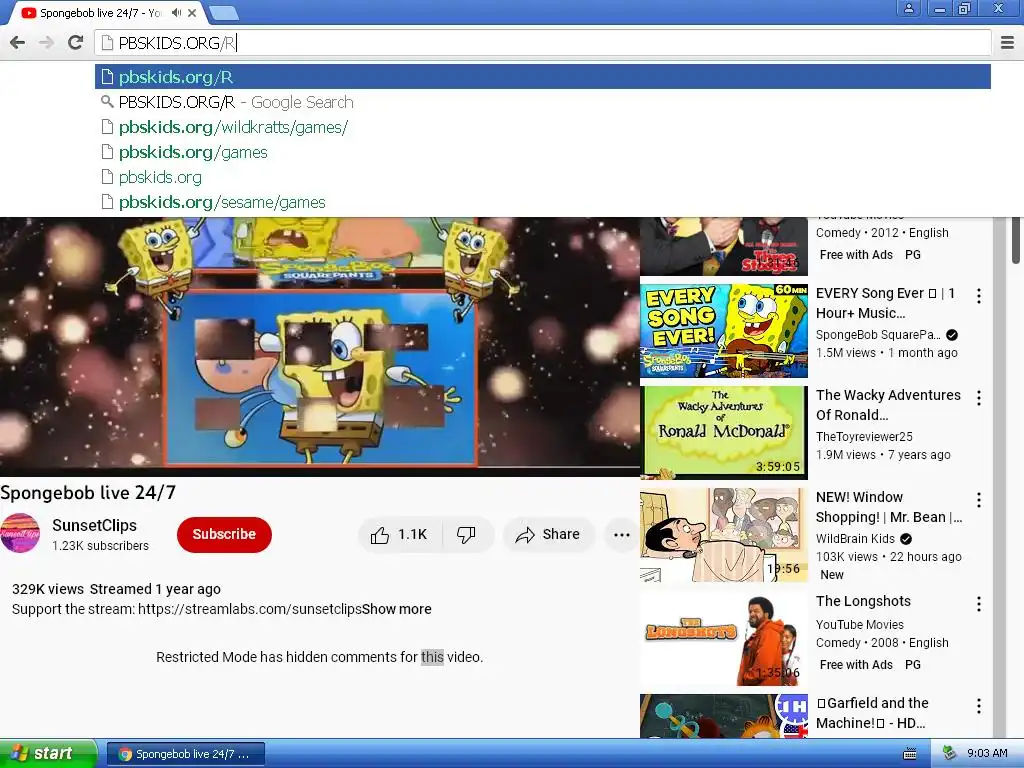Open the more actions ellipsis under video
The image size is (1024, 768).
(x=621, y=535)
